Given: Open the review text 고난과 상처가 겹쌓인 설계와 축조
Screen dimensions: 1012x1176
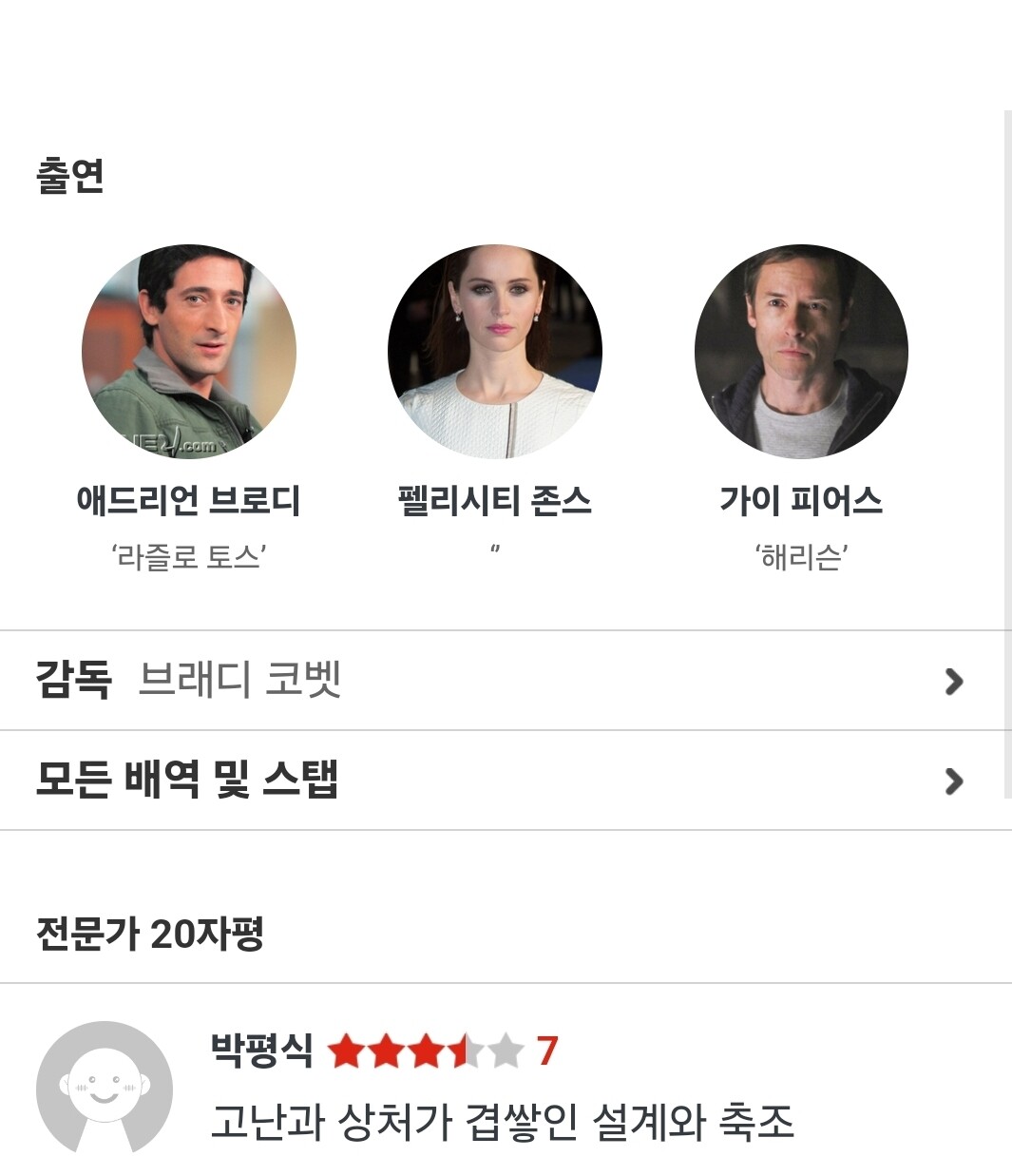Looking at the screenshot, I should coord(502,1122).
